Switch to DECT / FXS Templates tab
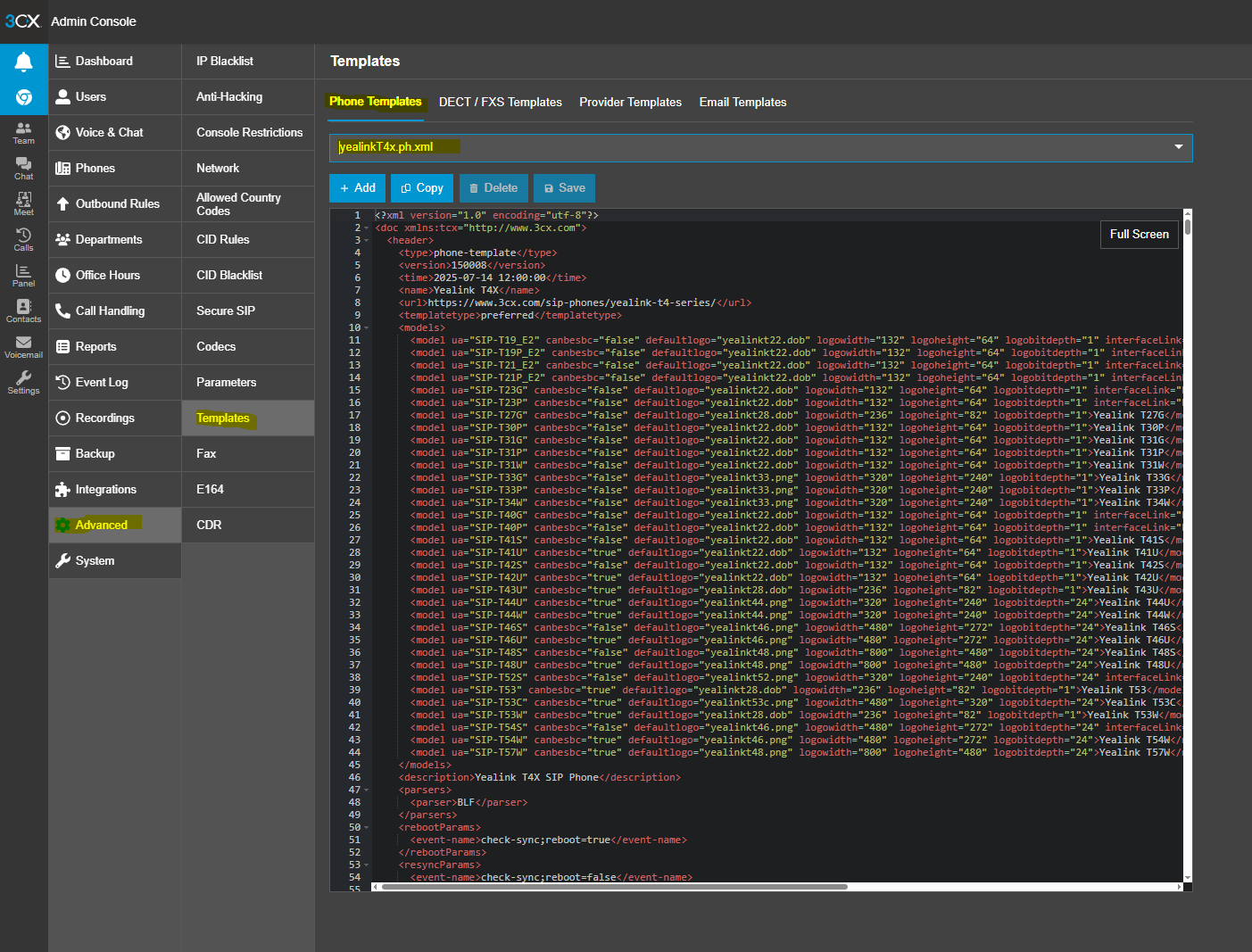1252x952 pixels. 501,102
